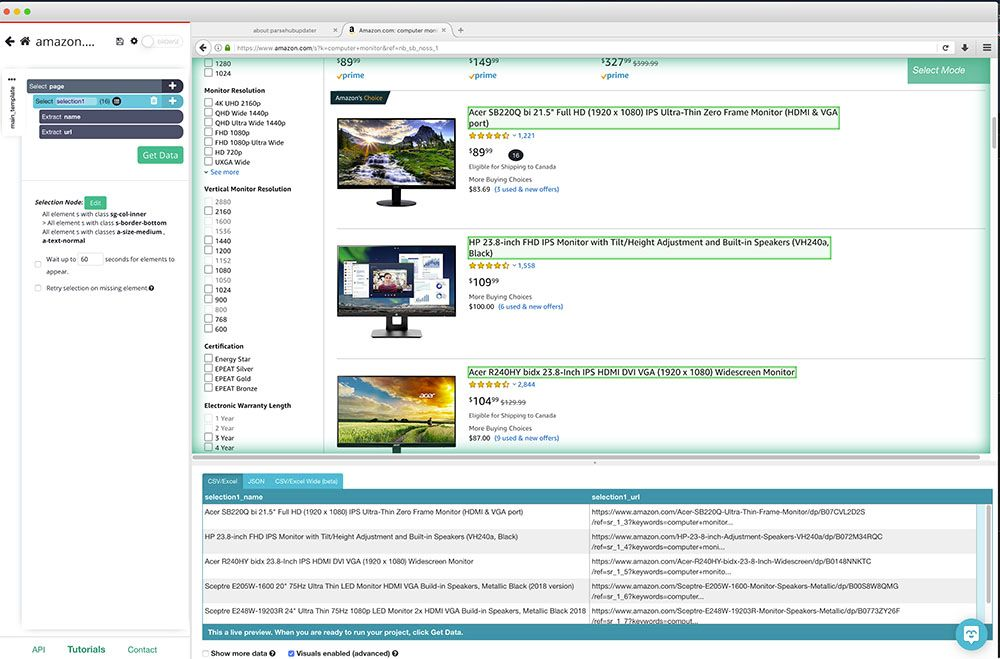Select the Extract name command
The height and width of the screenshot is (659, 1000).
point(111,117)
